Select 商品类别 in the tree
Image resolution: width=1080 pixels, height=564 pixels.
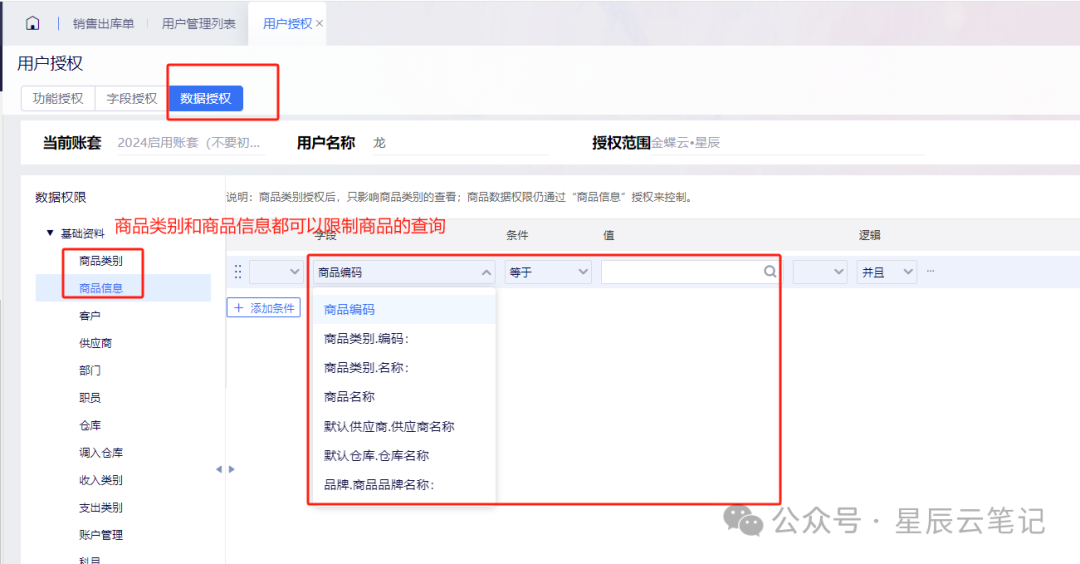point(101,261)
